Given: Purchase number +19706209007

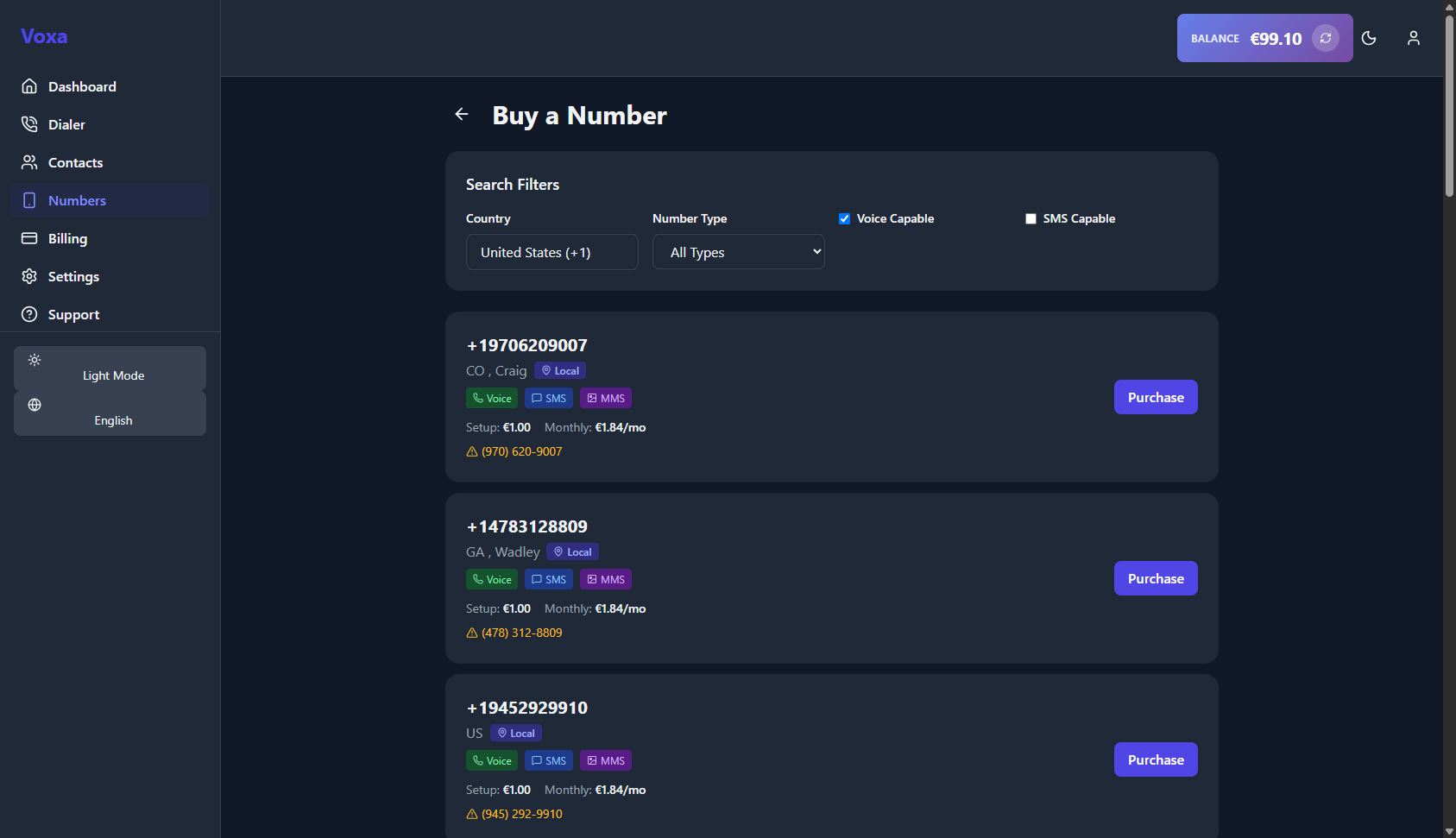Looking at the screenshot, I should tap(1156, 397).
